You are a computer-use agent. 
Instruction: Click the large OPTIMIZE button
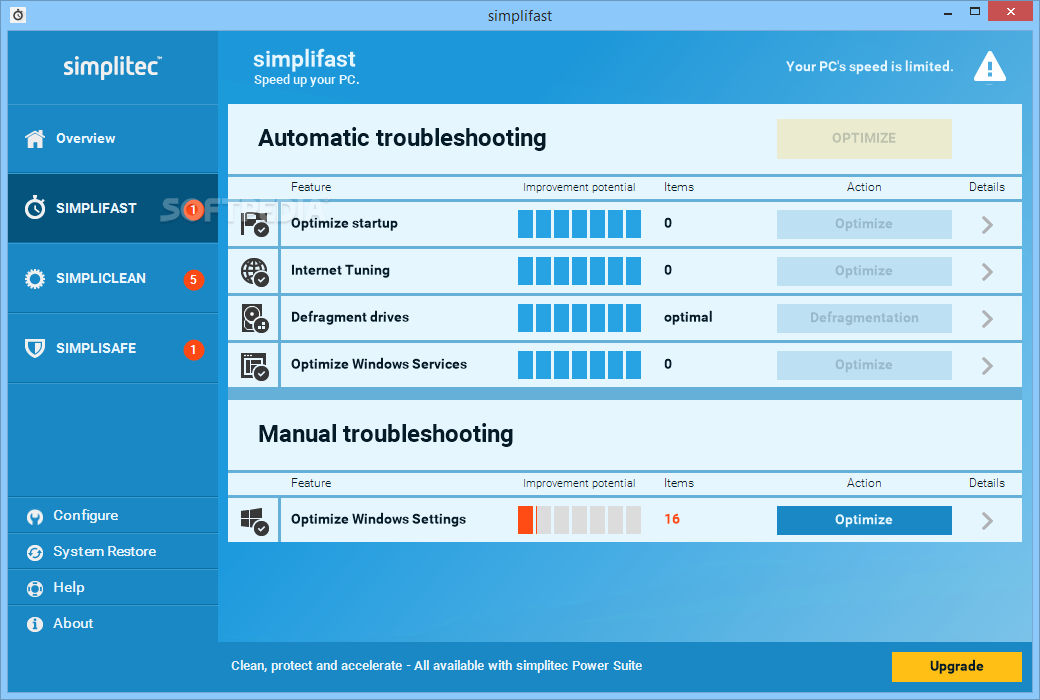click(x=864, y=139)
